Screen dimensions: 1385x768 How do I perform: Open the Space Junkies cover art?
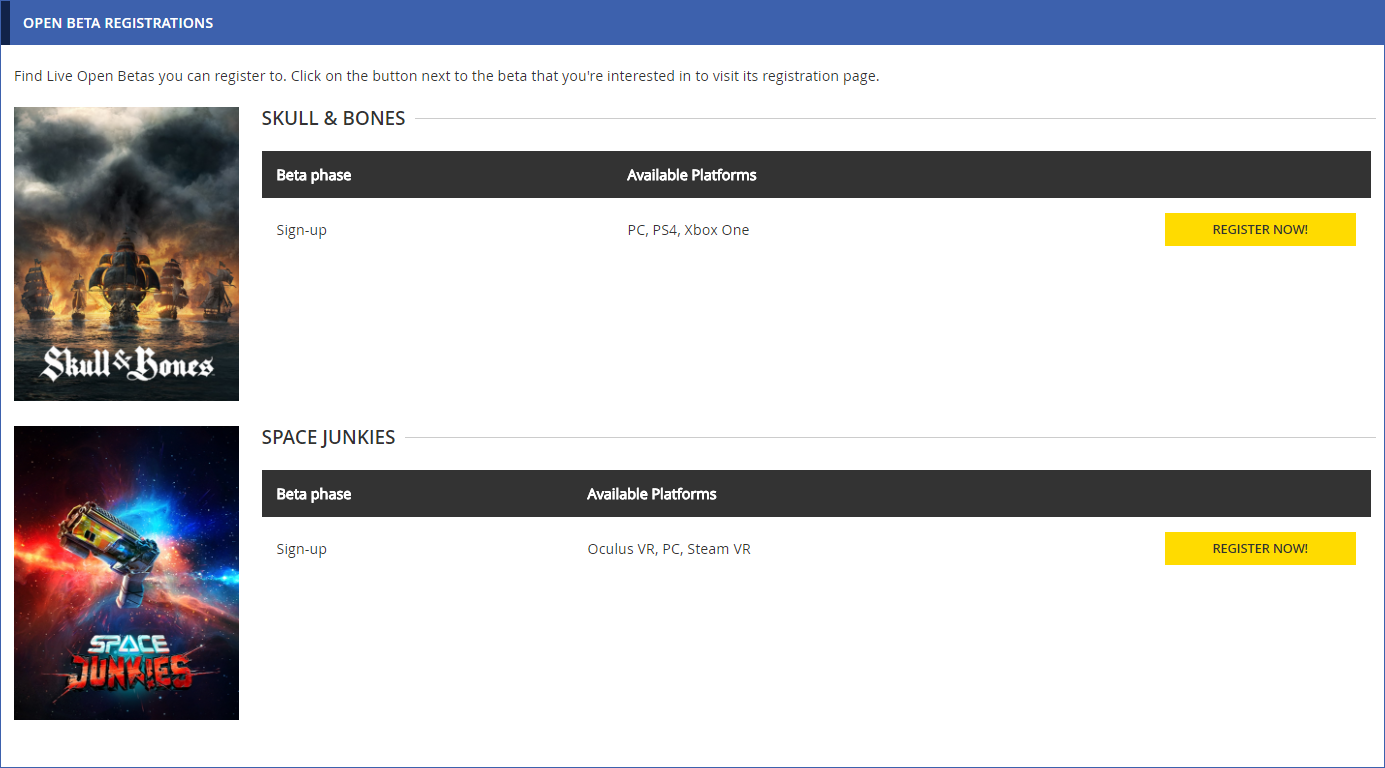tap(126, 573)
